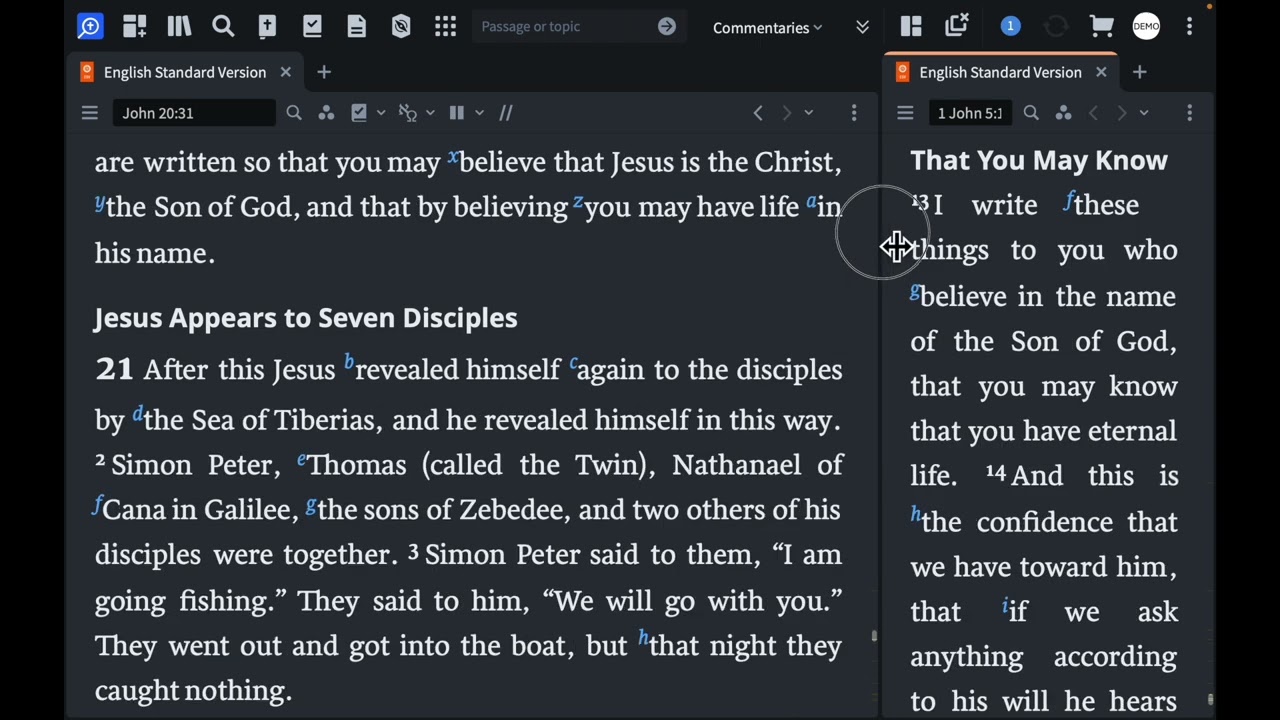This screenshot has width=1280, height=720.
Task: Open footnote e before 'Thomas'
Action: (301, 459)
